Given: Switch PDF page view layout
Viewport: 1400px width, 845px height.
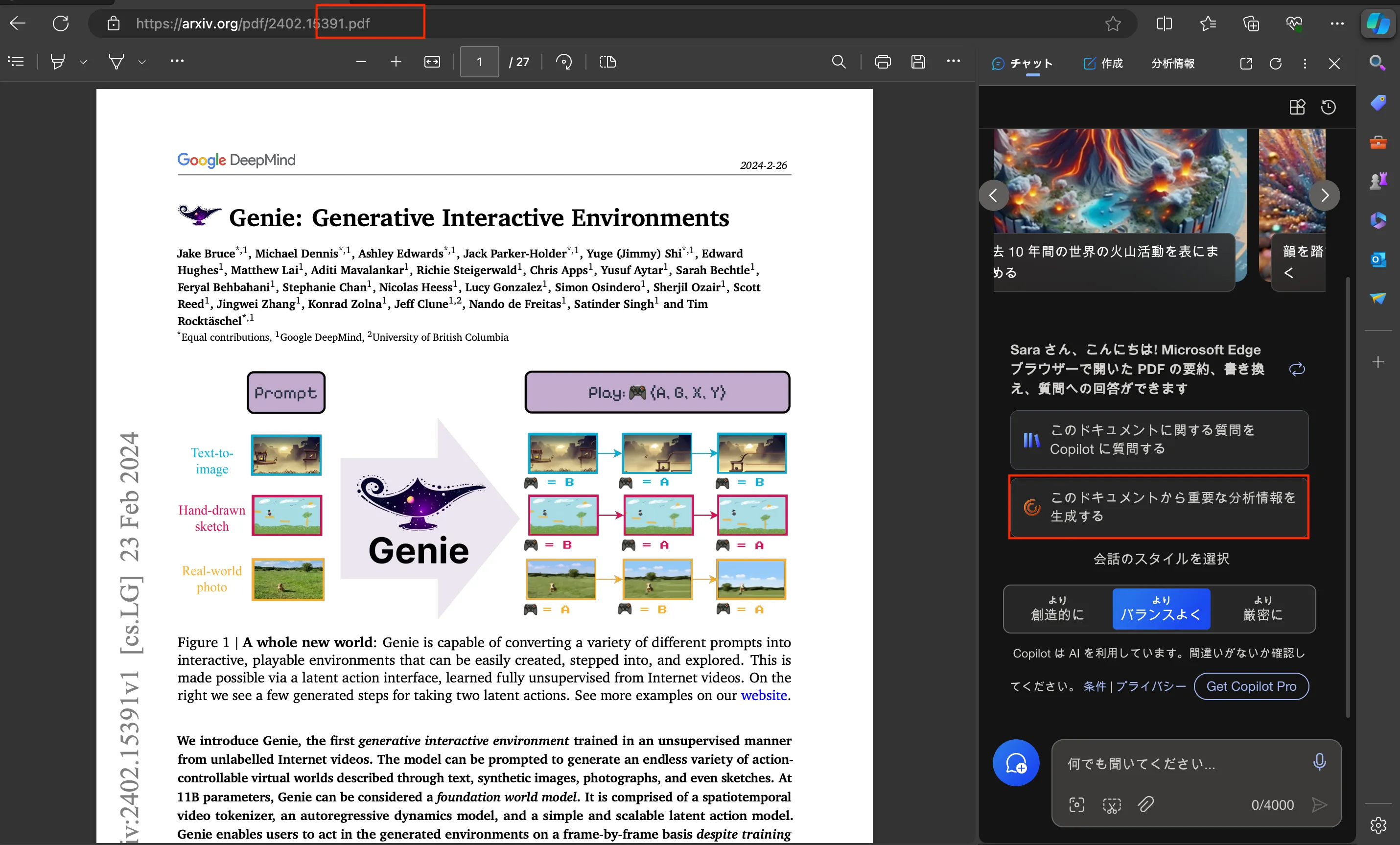Looking at the screenshot, I should (608, 61).
